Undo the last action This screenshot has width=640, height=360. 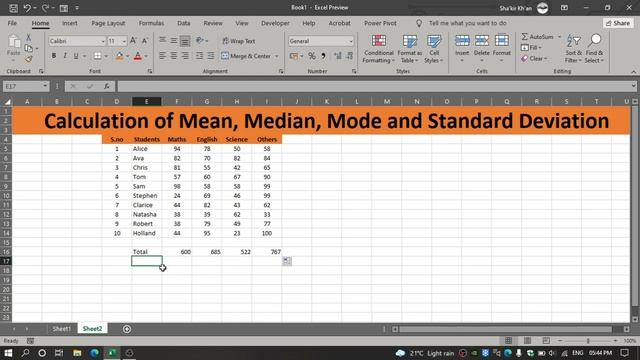click(x=27, y=8)
